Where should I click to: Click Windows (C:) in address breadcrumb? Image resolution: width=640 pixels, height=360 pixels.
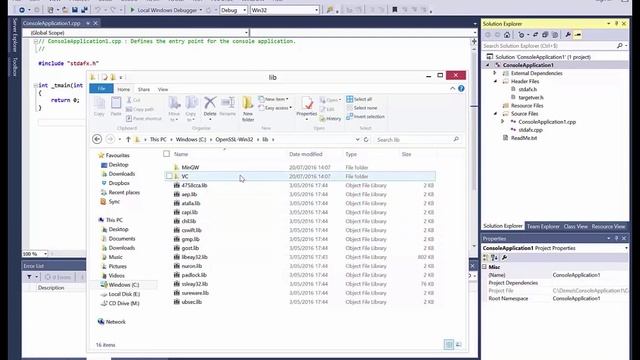point(191,140)
